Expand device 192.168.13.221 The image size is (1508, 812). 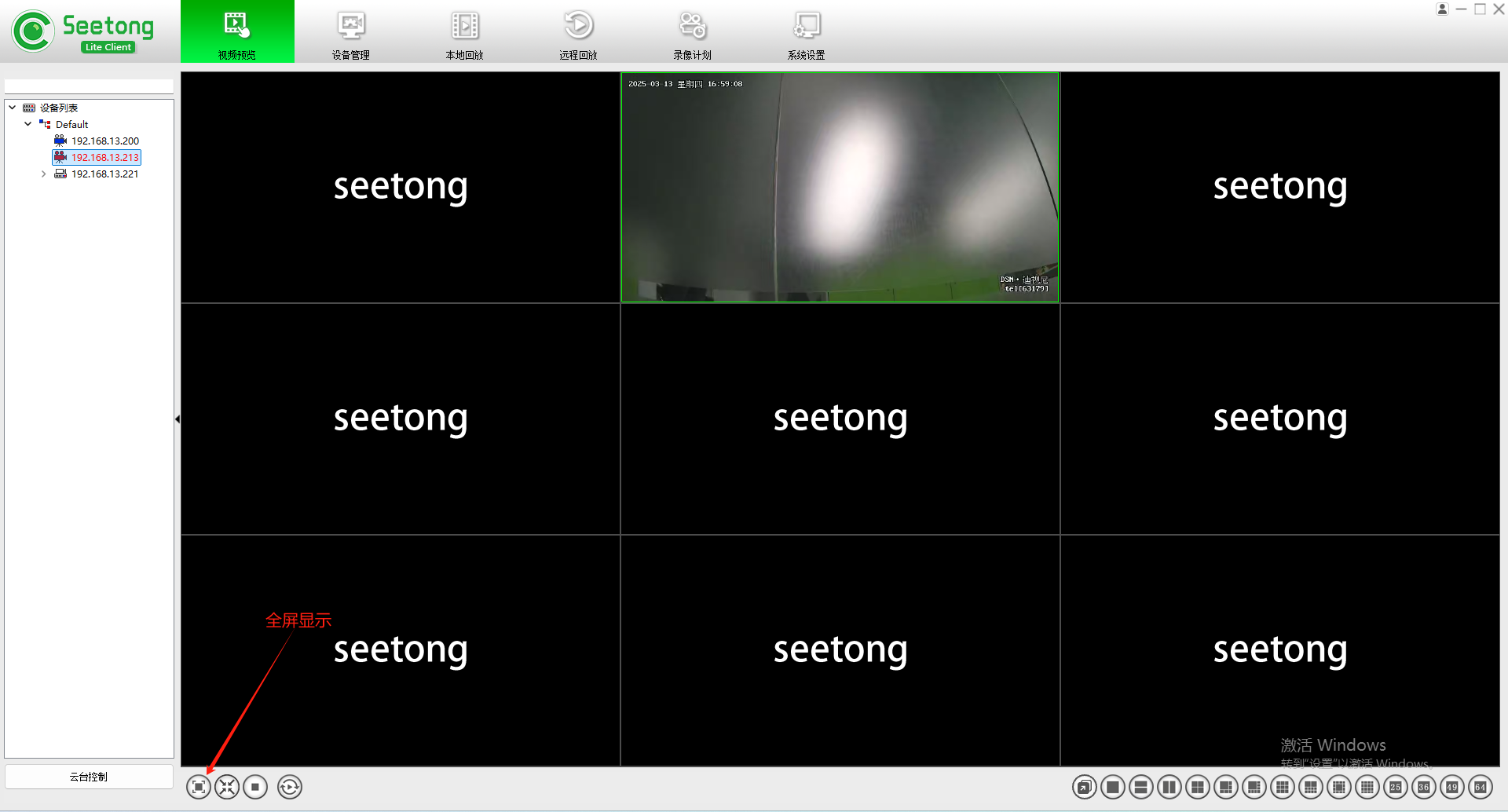coord(44,174)
